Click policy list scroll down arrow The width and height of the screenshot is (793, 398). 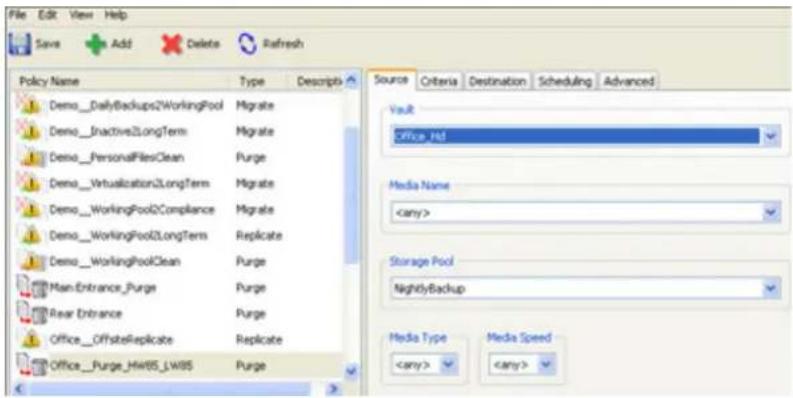coord(352,372)
